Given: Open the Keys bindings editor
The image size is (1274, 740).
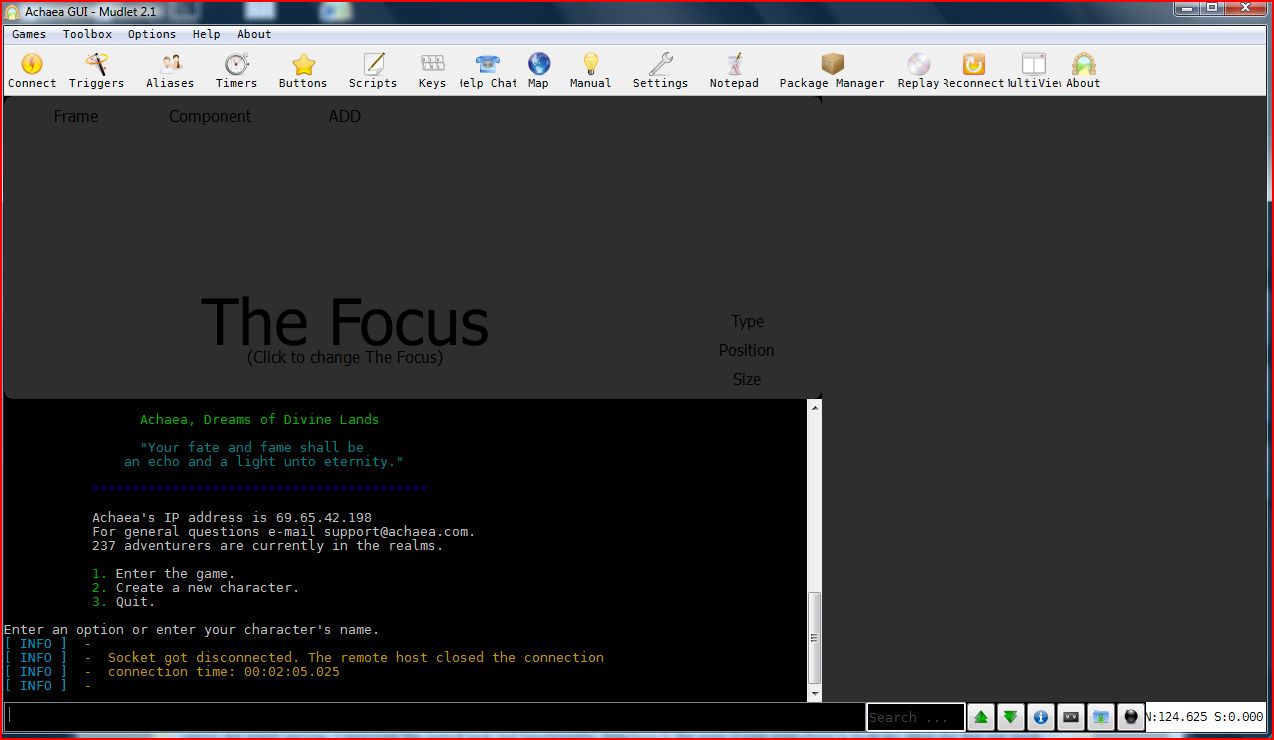Looking at the screenshot, I should [x=432, y=71].
